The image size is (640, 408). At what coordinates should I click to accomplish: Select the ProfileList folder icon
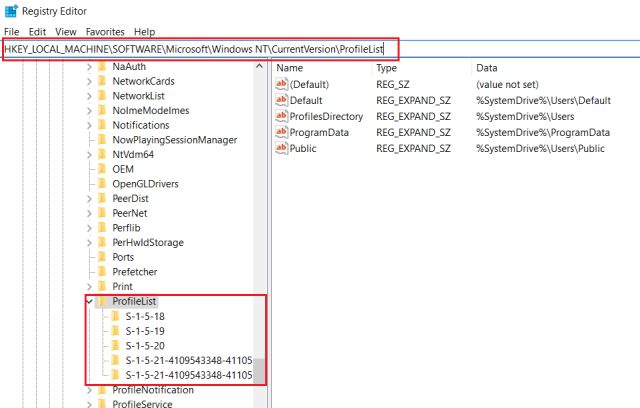[102, 301]
